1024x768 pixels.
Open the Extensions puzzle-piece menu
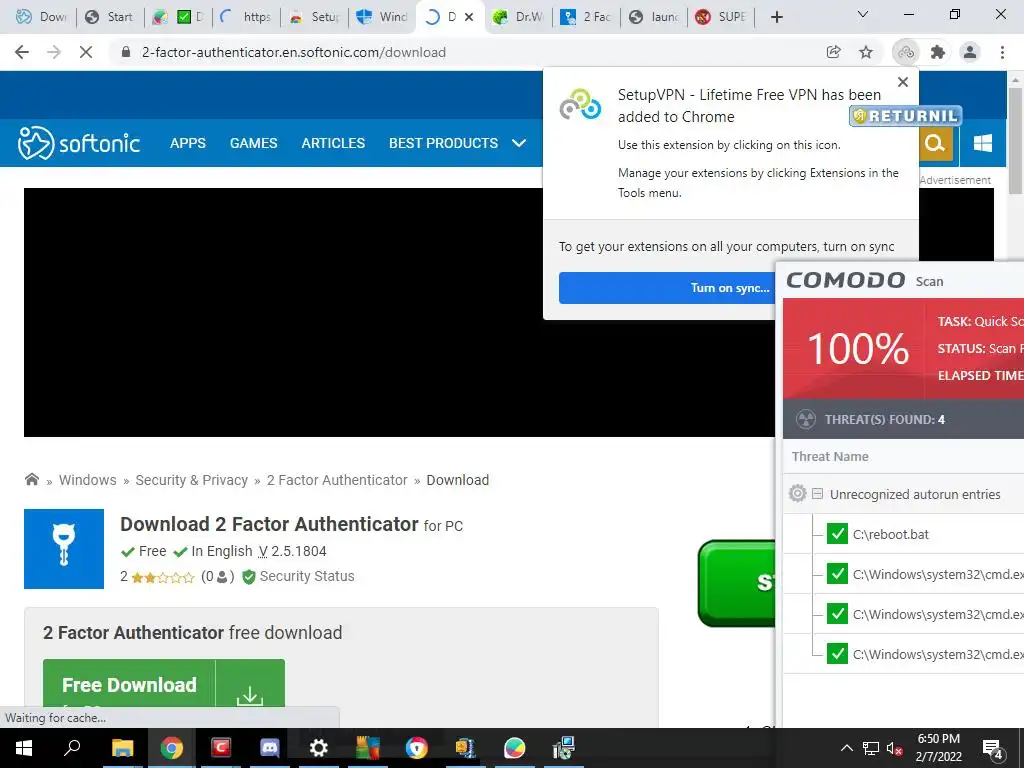coord(938,52)
